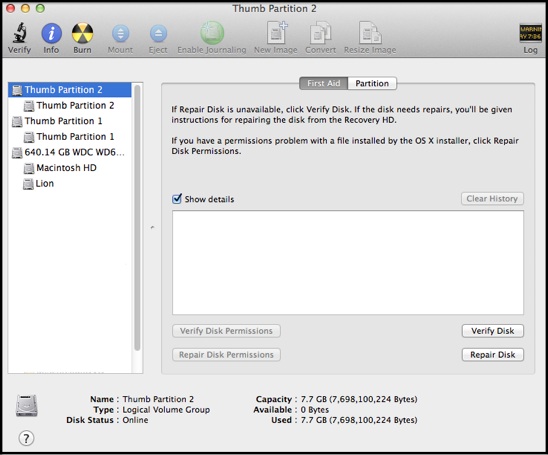Click the Repair Disk Permissions button

(x=226, y=355)
